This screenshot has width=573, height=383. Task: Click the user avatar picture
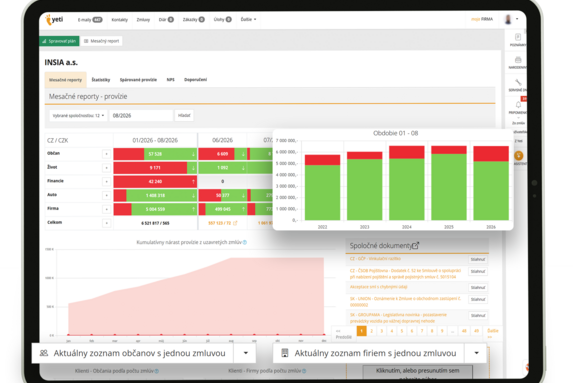(x=508, y=19)
